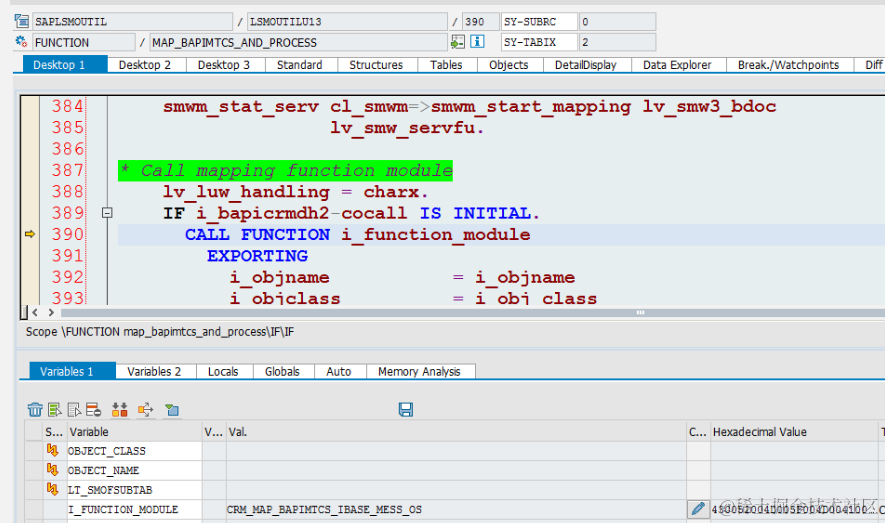Click the orange down-arrows blocks icon
Image resolution: width=885 pixels, height=523 pixels.
coord(120,410)
